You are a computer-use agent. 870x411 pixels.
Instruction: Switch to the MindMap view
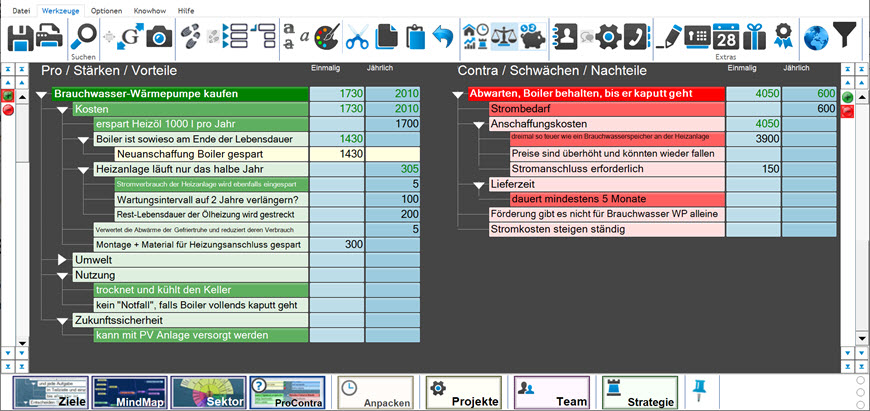(130, 393)
